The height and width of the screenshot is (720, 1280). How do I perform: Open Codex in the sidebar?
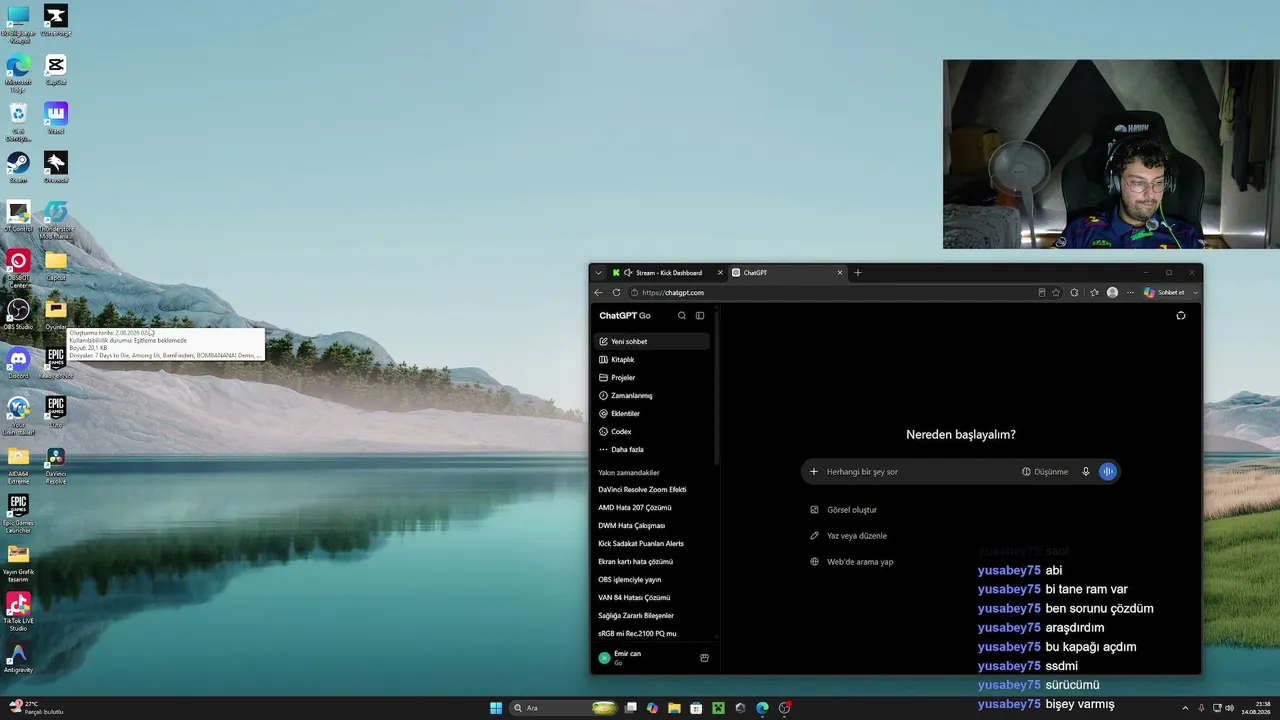tap(654, 432)
